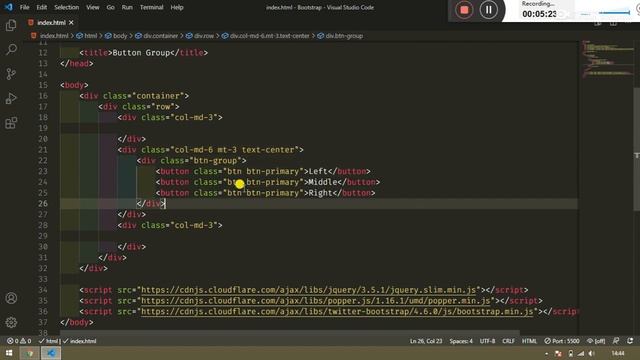Viewport: 640px width, 360px height.
Task: Open the Source Control view
Action: pos(11,74)
